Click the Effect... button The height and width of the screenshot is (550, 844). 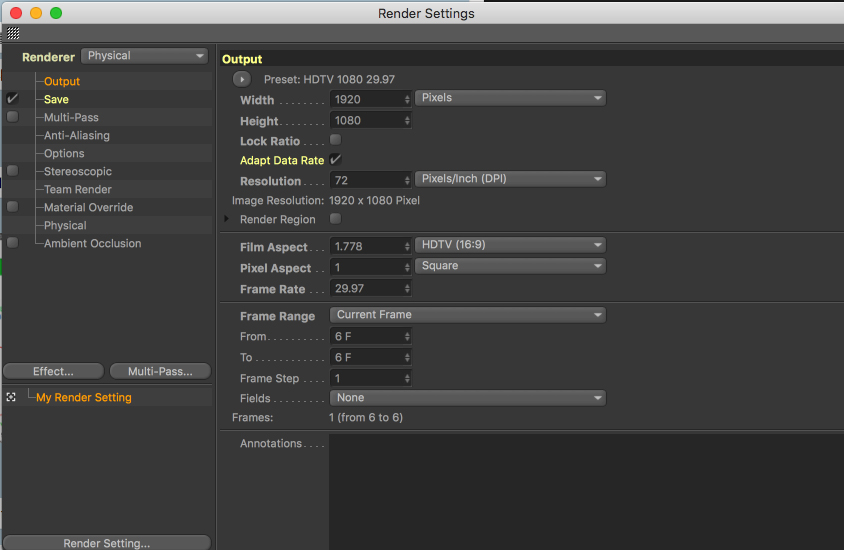tap(53, 371)
